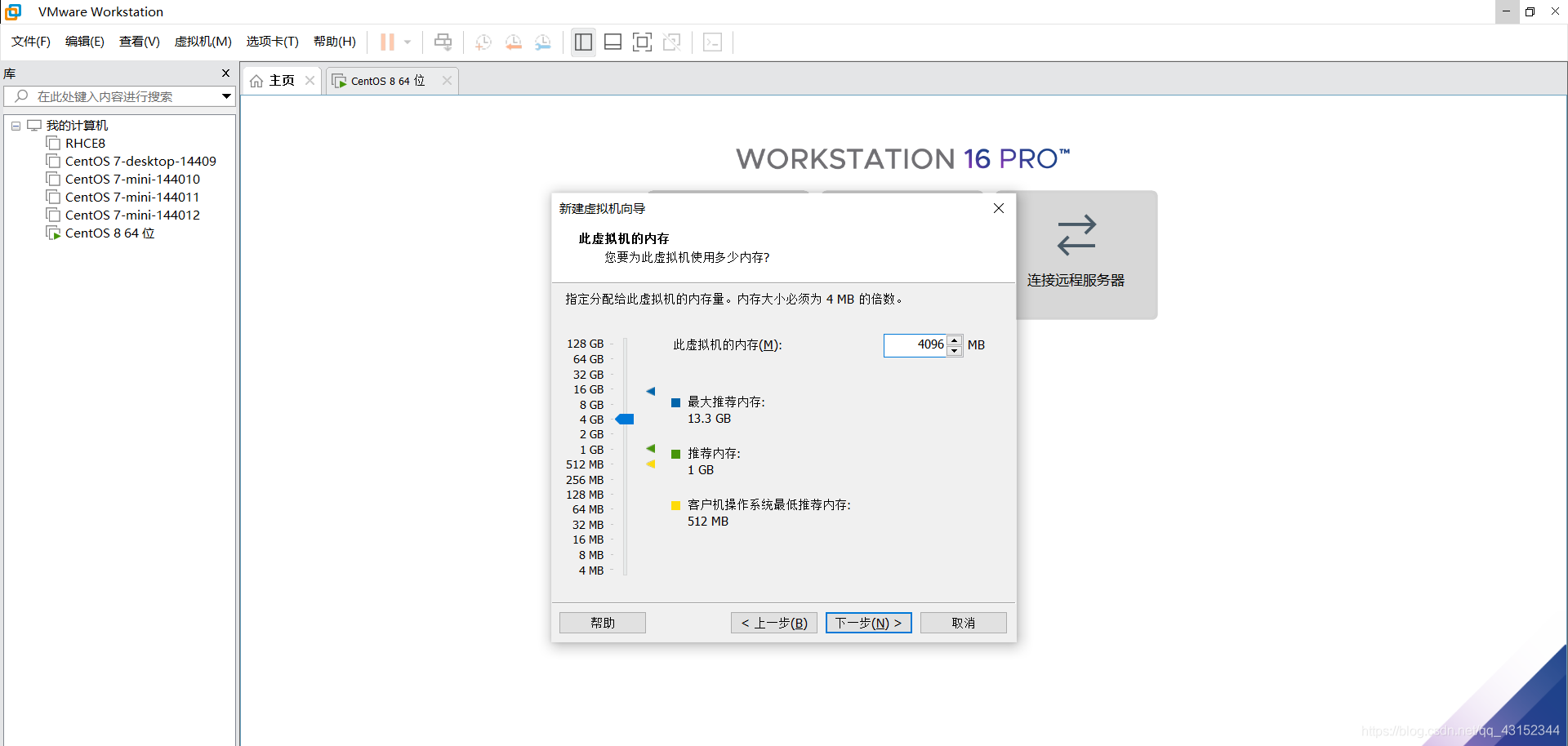Image resolution: width=1568 pixels, height=746 pixels.
Task: Open the snapshot manager wrench icon
Action: point(543,42)
